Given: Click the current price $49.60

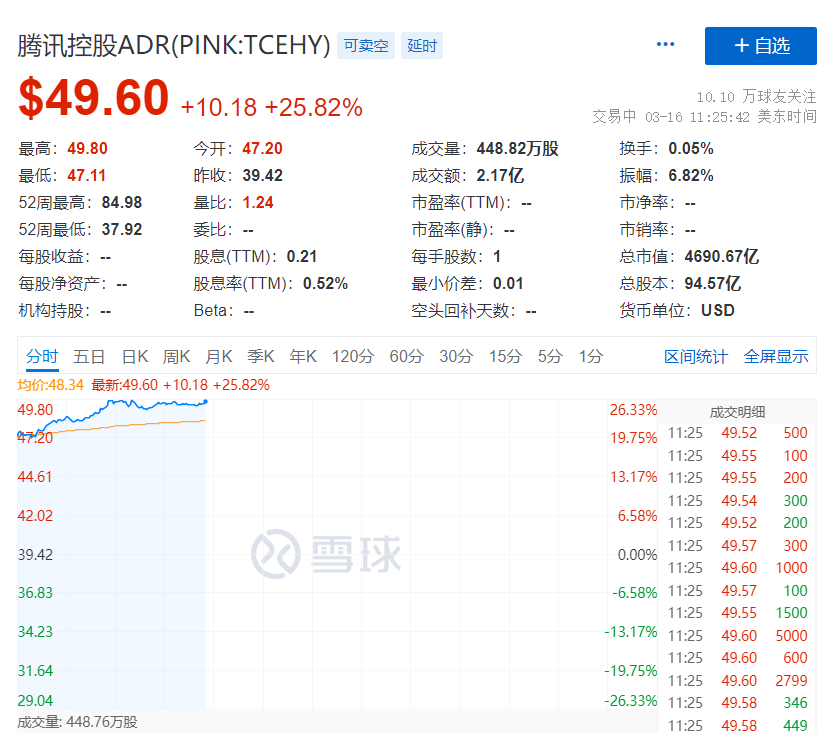Looking at the screenshot, I should tap(93, 98).
